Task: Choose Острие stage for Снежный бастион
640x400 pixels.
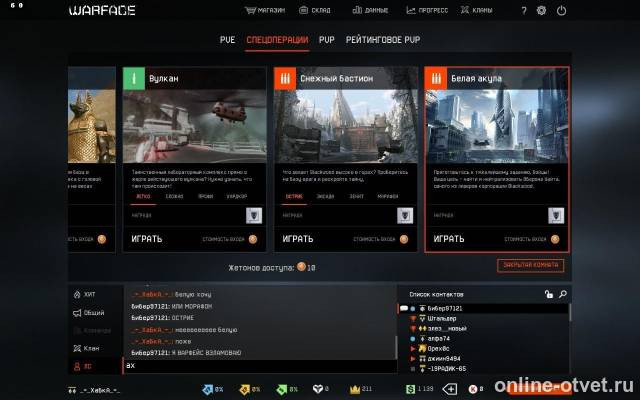Action: click(294, 197)
